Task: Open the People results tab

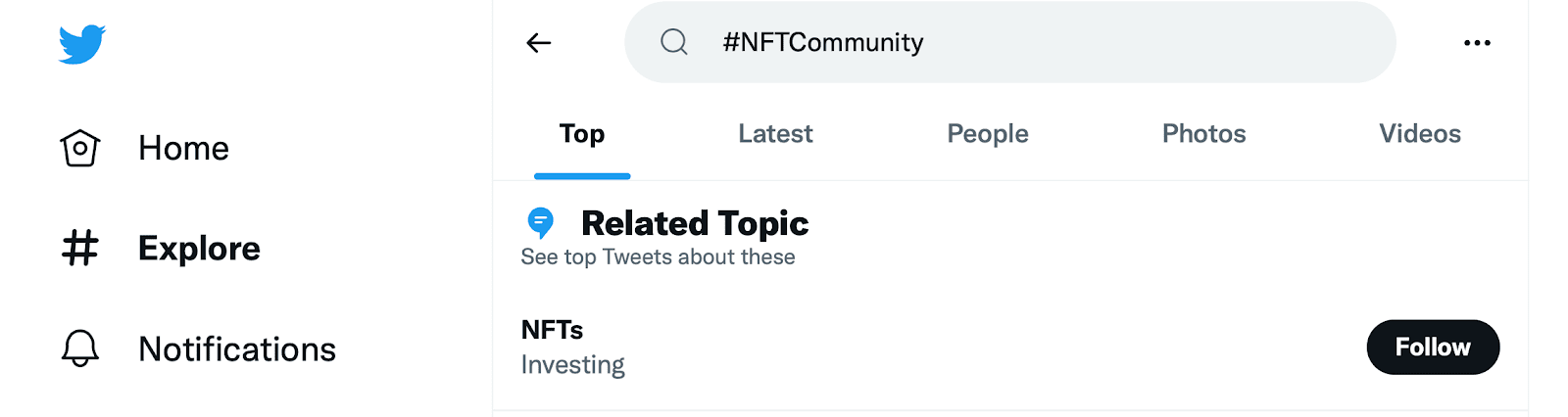Action: pos(987,134)
